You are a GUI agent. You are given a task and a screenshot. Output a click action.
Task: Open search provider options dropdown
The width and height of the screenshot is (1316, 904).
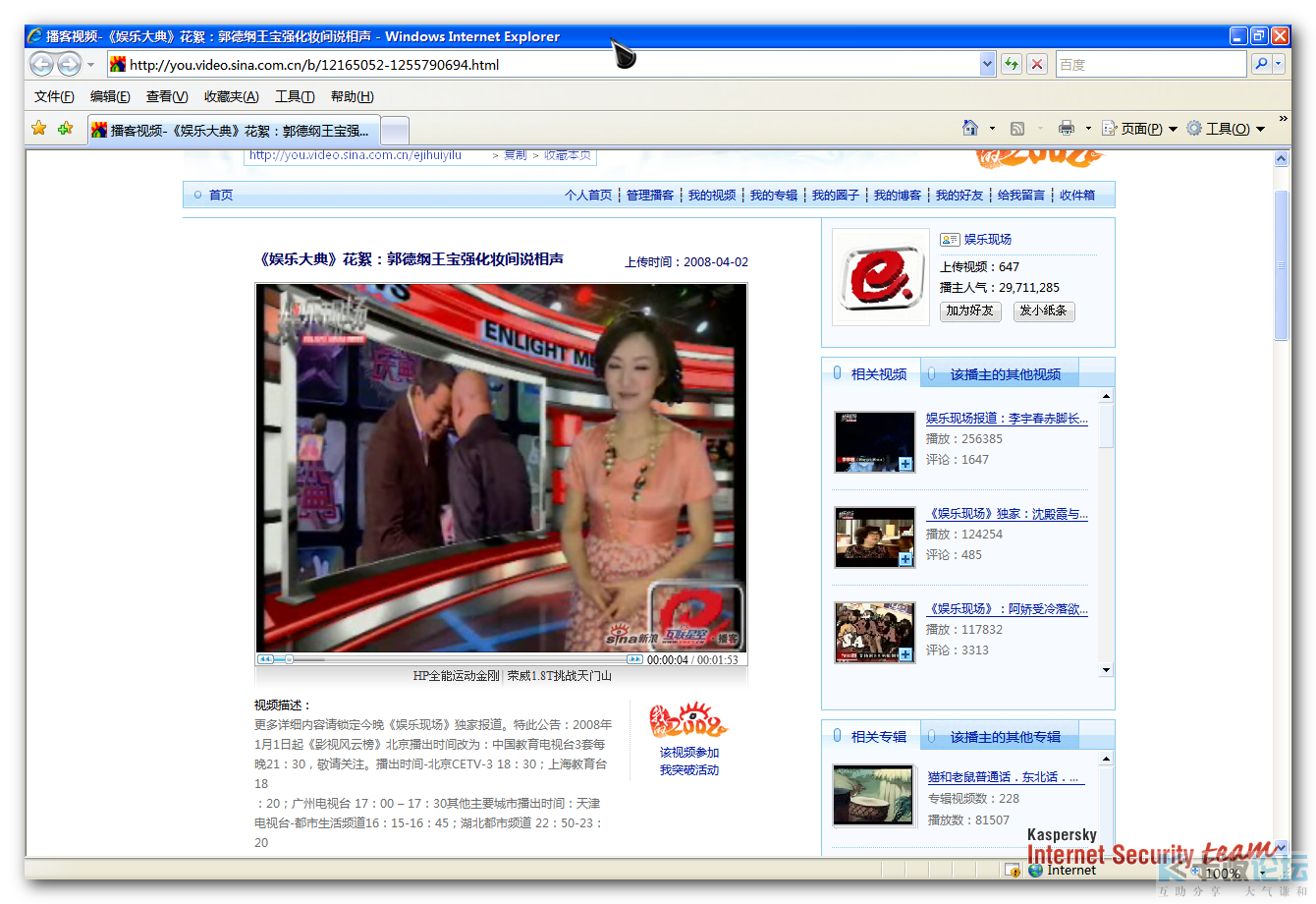1279,65
